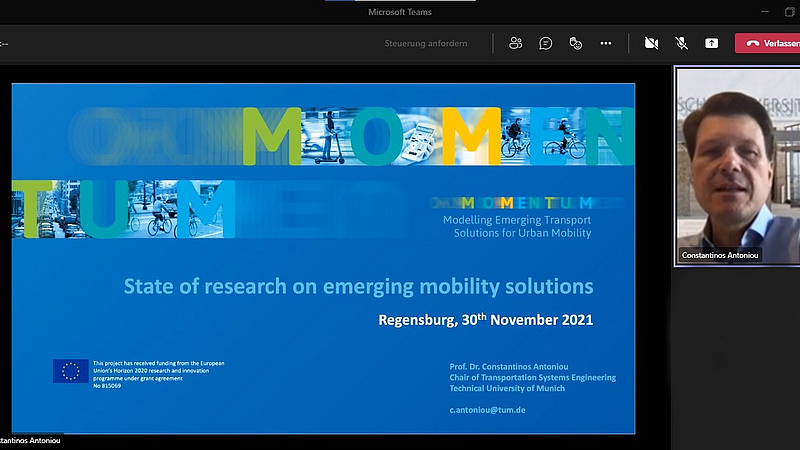Screen dimensions: 800x450
Task: Click the small MOMENTUM logo on slide
Action: (517, 203)
